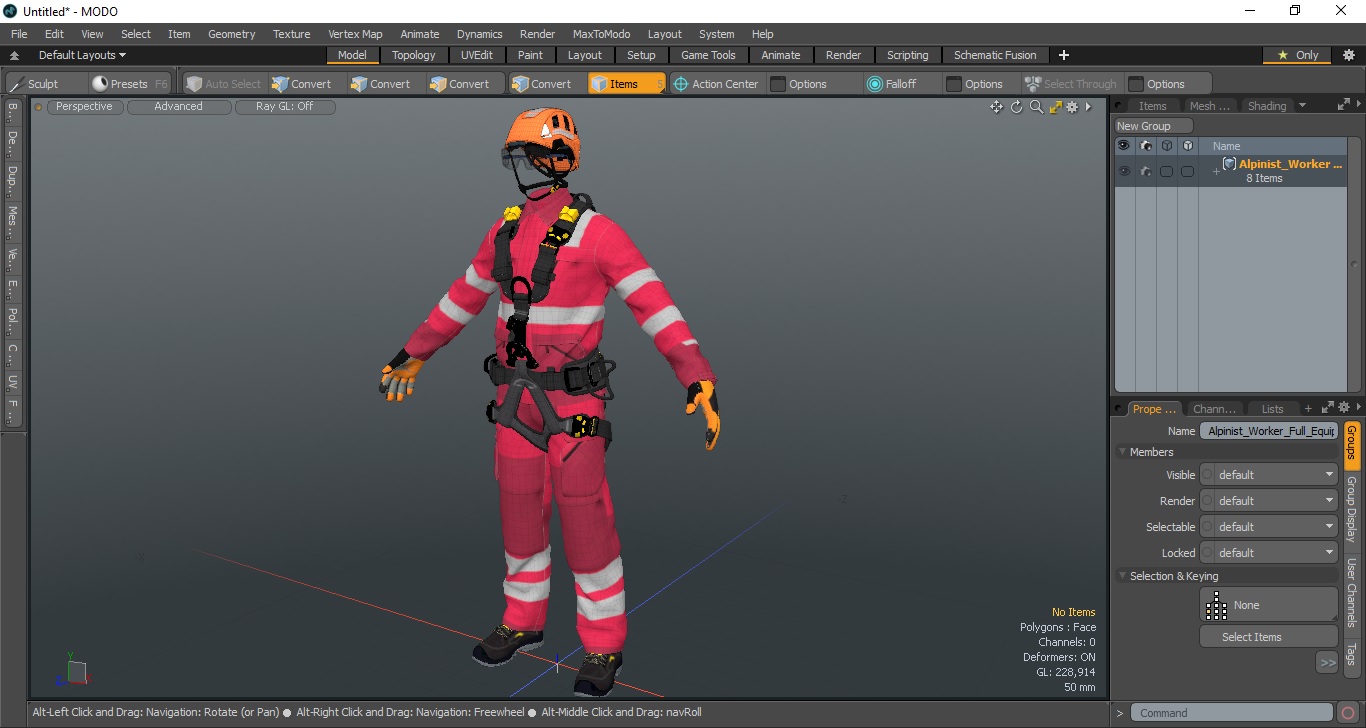Screen dimensions: 1366x728
Task: Open the Default Layouts dropdown
Action: pyautogui.click(x=82, y=55)
